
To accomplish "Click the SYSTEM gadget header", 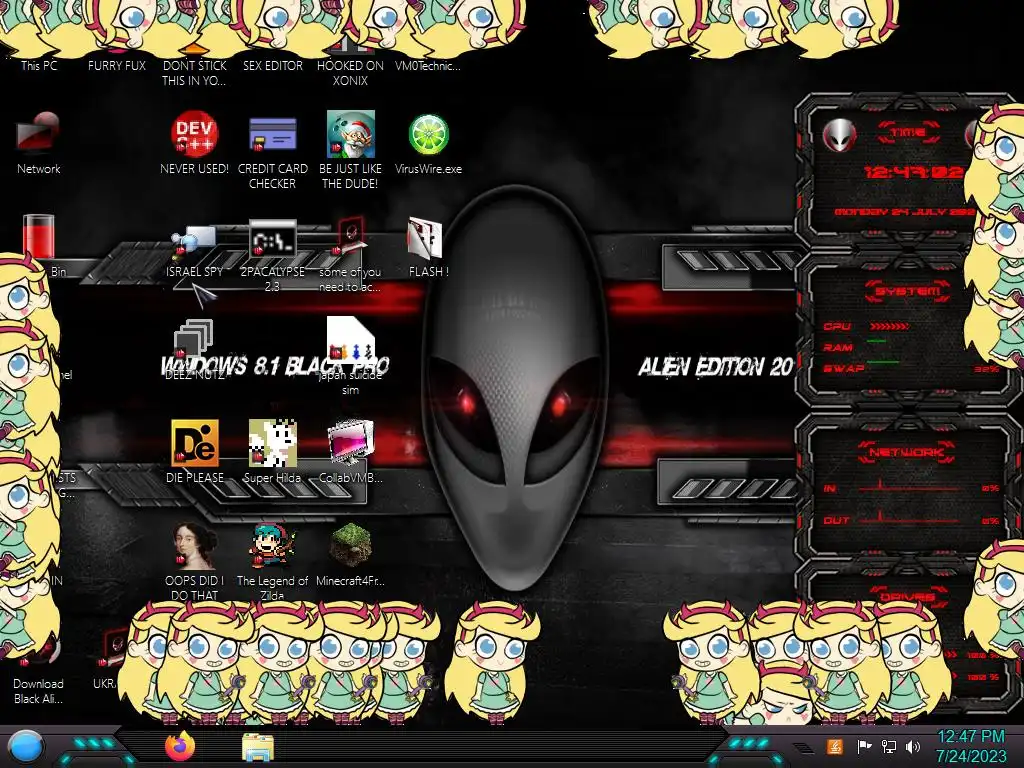I will 908,291.
